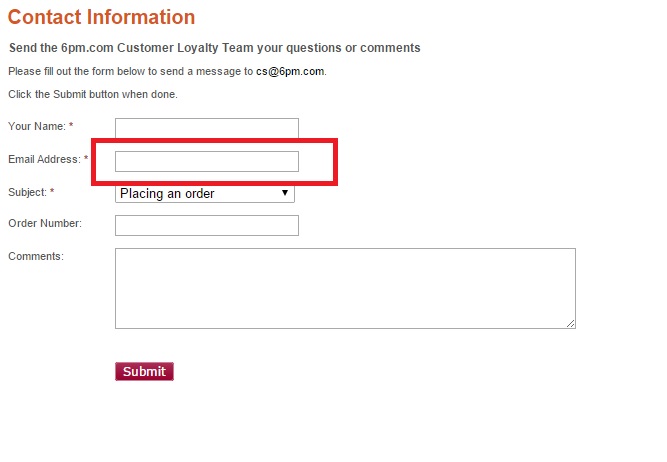Select the Order Number input field
The width and height of the screenshot is (667, 462).
click(207, 225)
